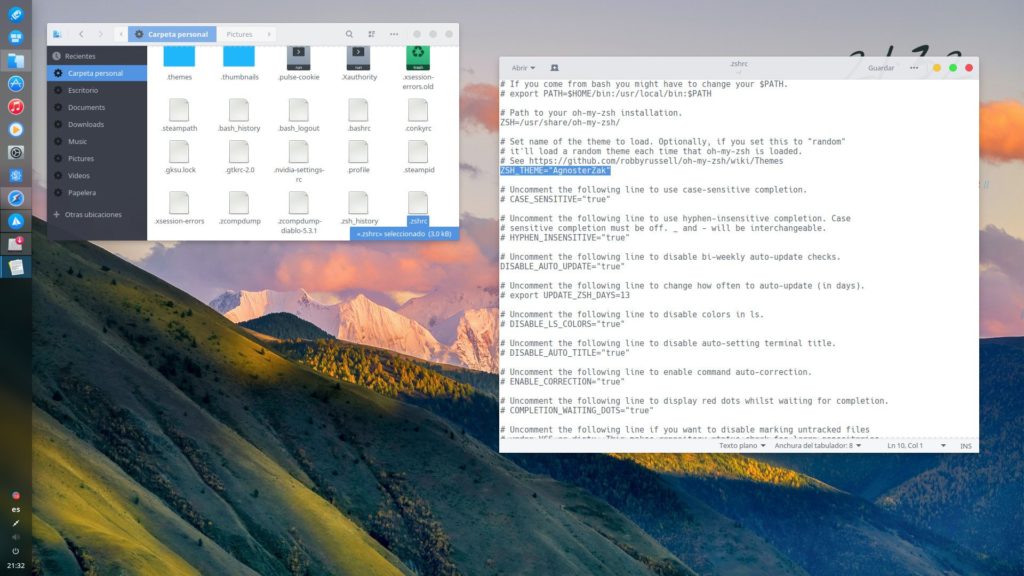The image size is (1024, 576).
Task: Select the .themes folder icon
Action: (179, 57)
